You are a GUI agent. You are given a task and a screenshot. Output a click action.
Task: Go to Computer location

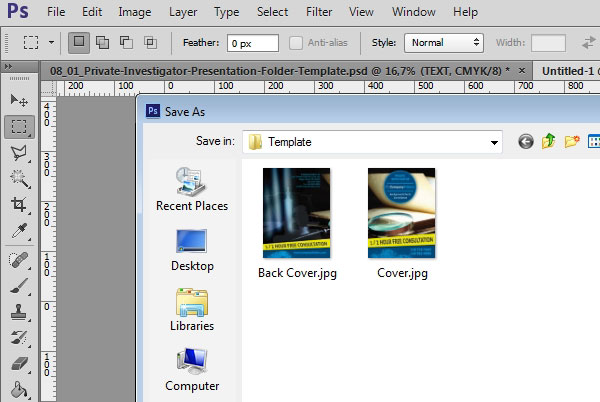coord(192,369)
